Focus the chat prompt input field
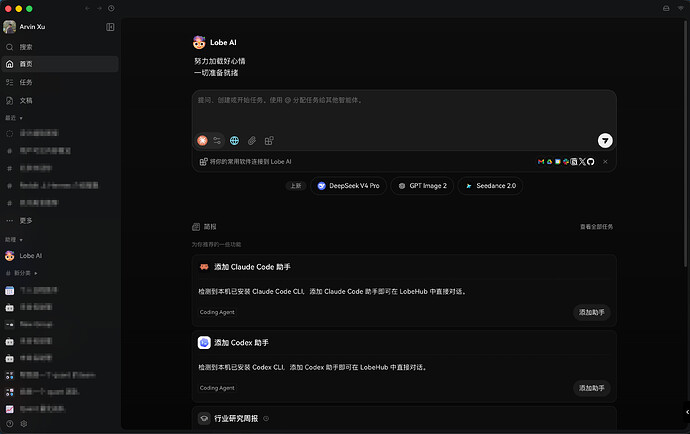690x434 pixels. 404,110
